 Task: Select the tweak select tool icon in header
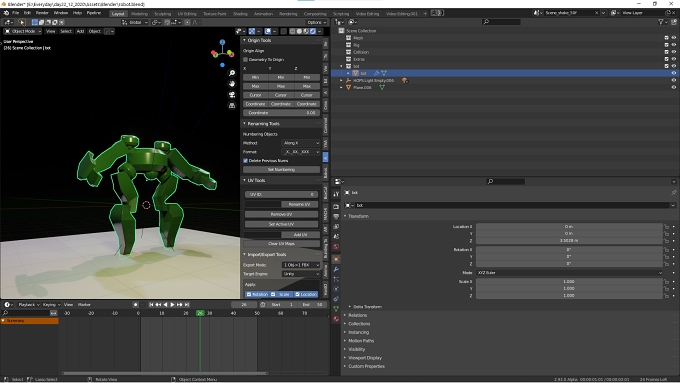22,22
